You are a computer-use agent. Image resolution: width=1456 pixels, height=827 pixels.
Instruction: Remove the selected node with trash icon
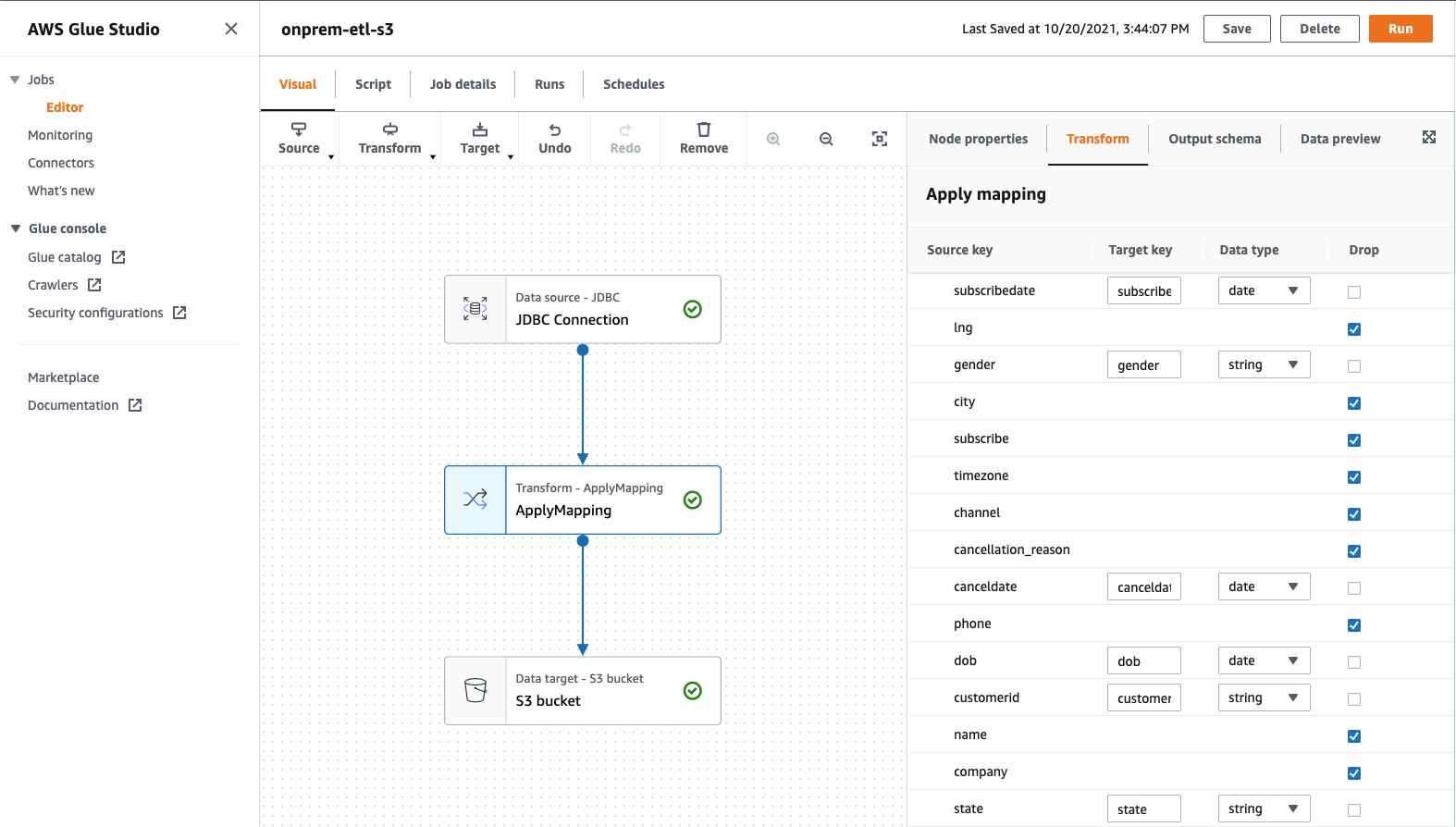tap(704, 130)
